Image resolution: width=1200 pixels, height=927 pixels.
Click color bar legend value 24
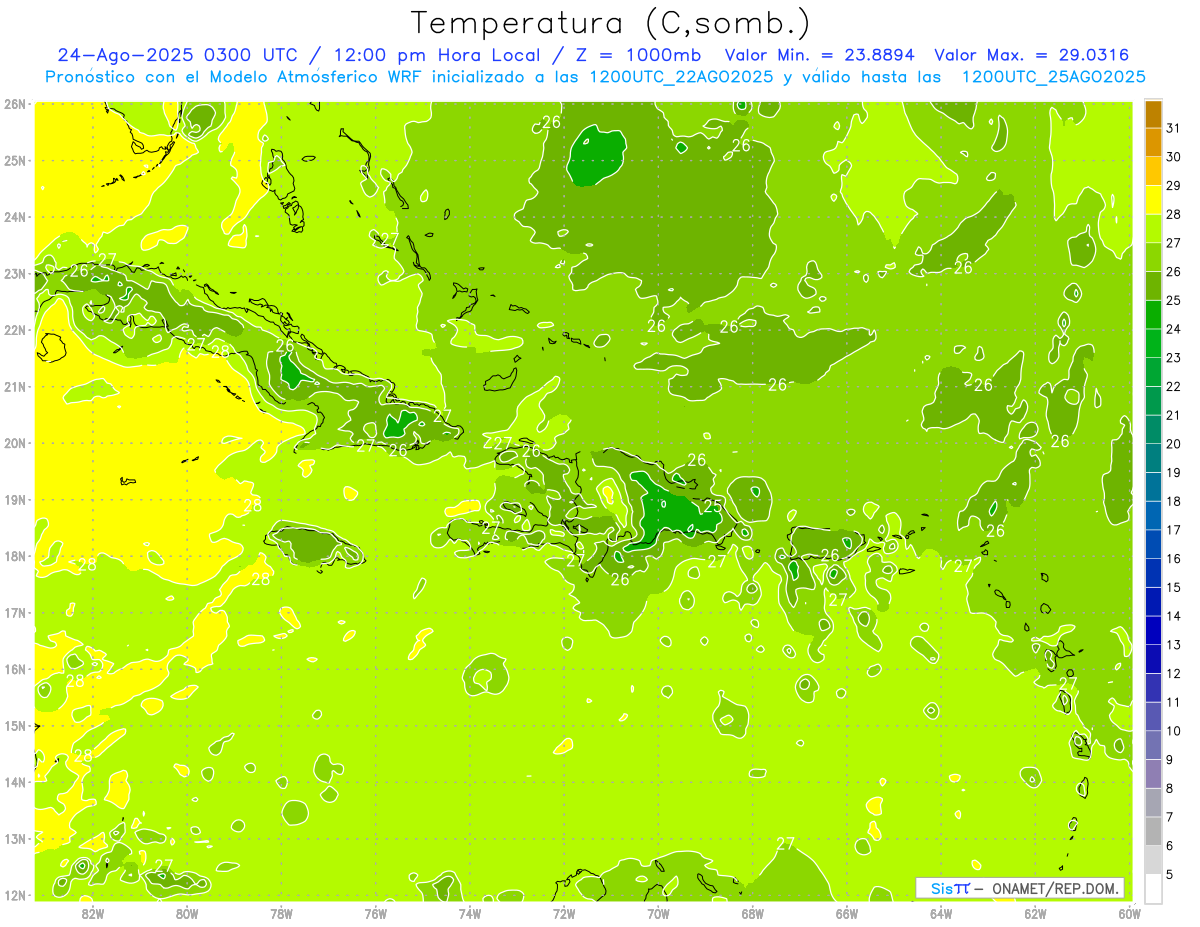coord(1173,329)
